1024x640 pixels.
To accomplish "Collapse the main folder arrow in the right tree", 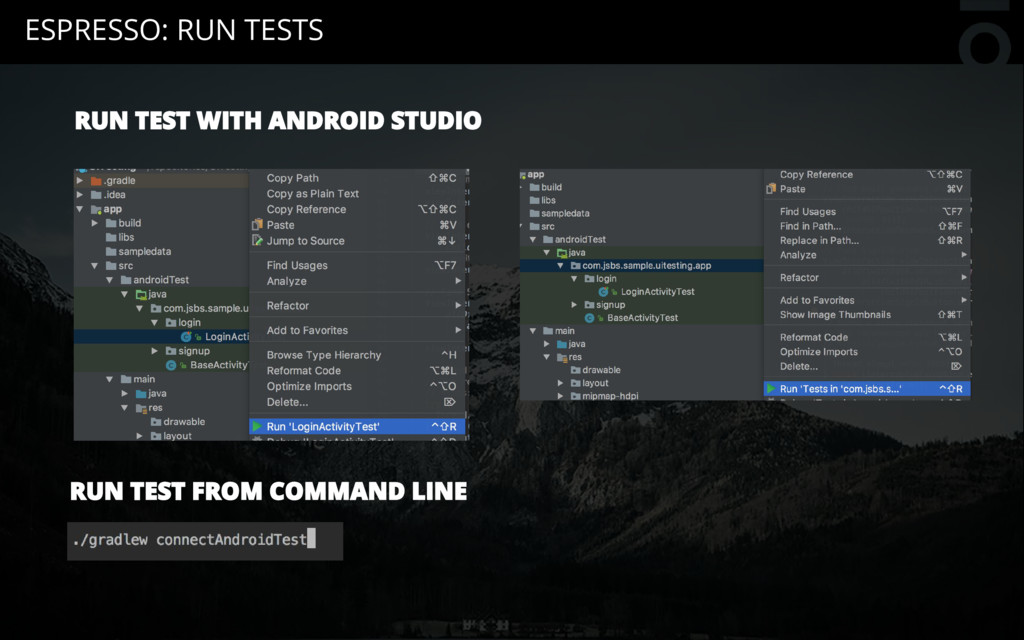I will 533,331.
